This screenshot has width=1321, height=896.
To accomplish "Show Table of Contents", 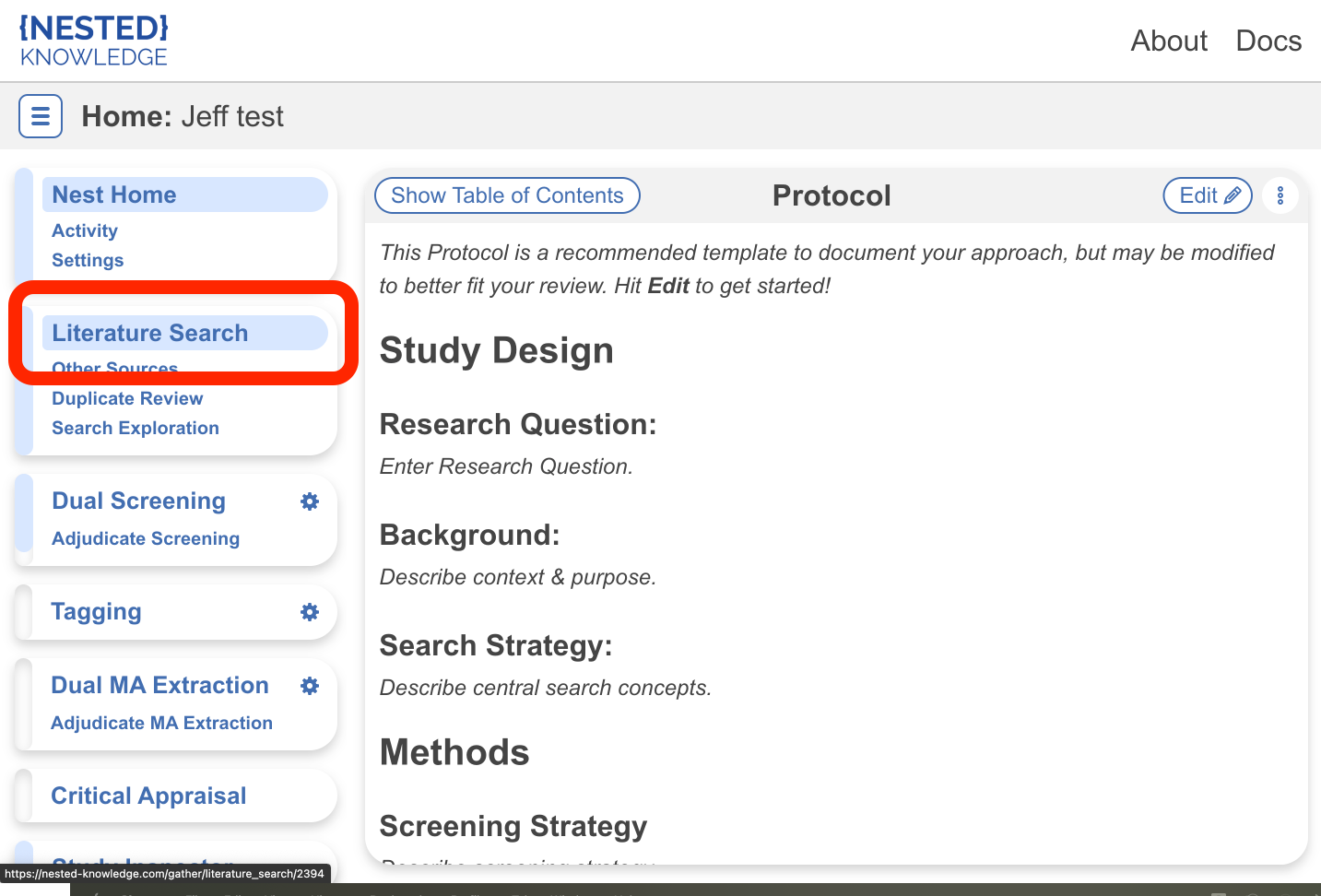I will pyautogui.click(x=507, y=195).
